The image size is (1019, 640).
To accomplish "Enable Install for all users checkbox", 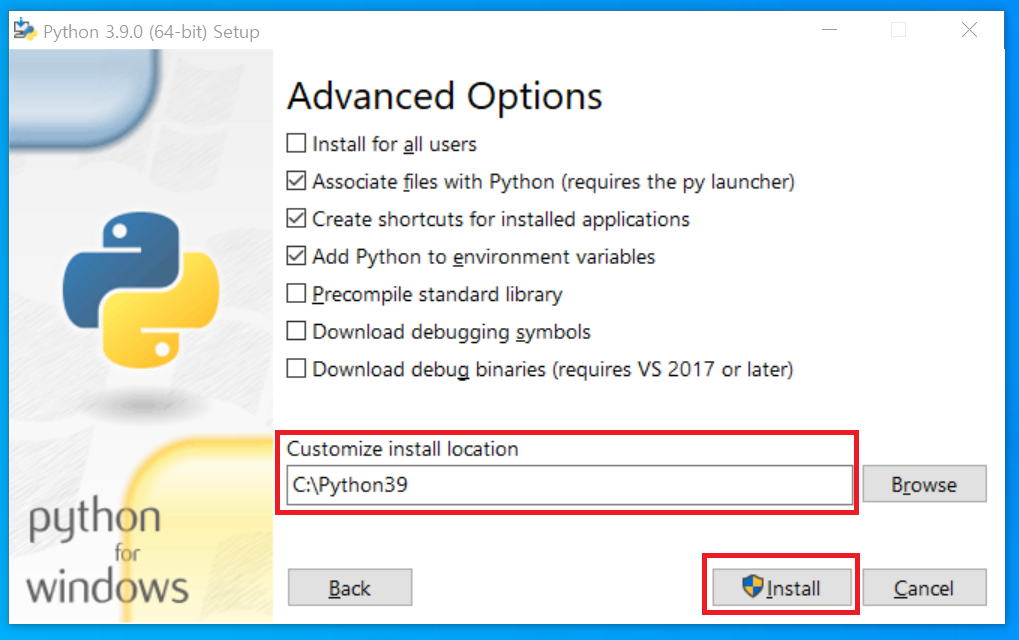I will click(x=296, y=143).
